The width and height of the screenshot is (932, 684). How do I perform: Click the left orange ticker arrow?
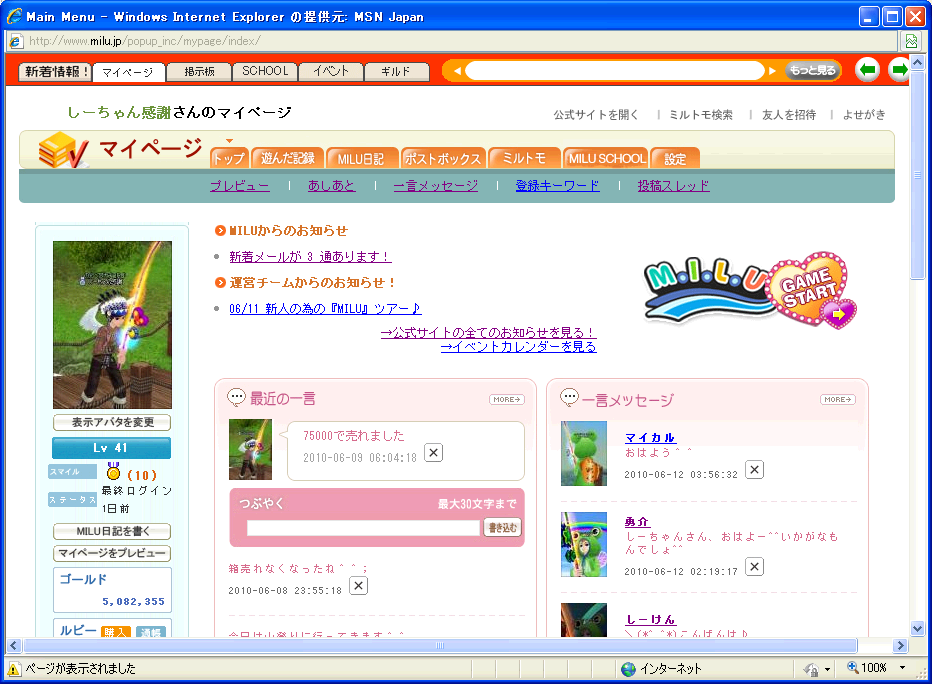coord(455,71)
